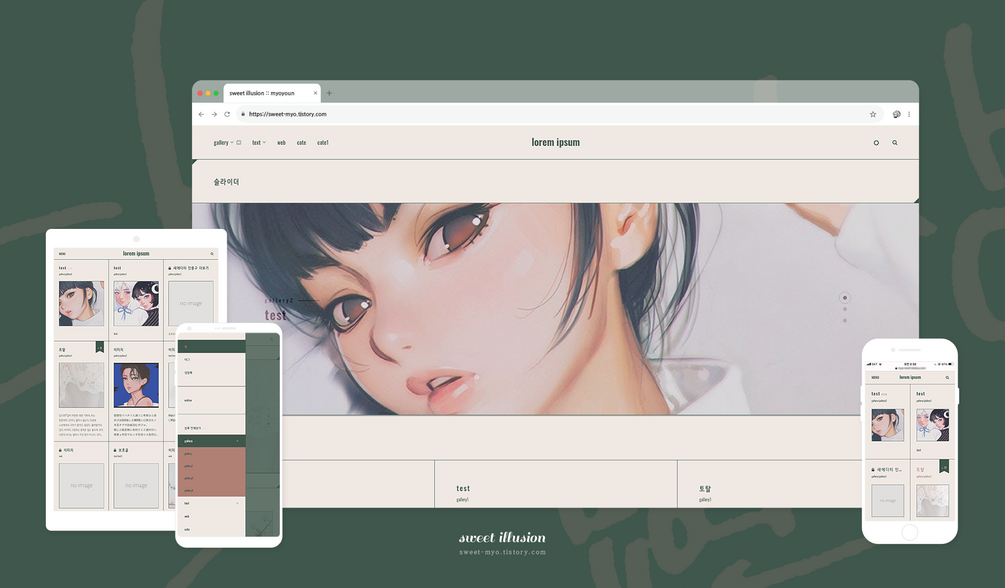Click the search icon in iPhone header
Screen dimensions: 1005x588
pos(947,378)
